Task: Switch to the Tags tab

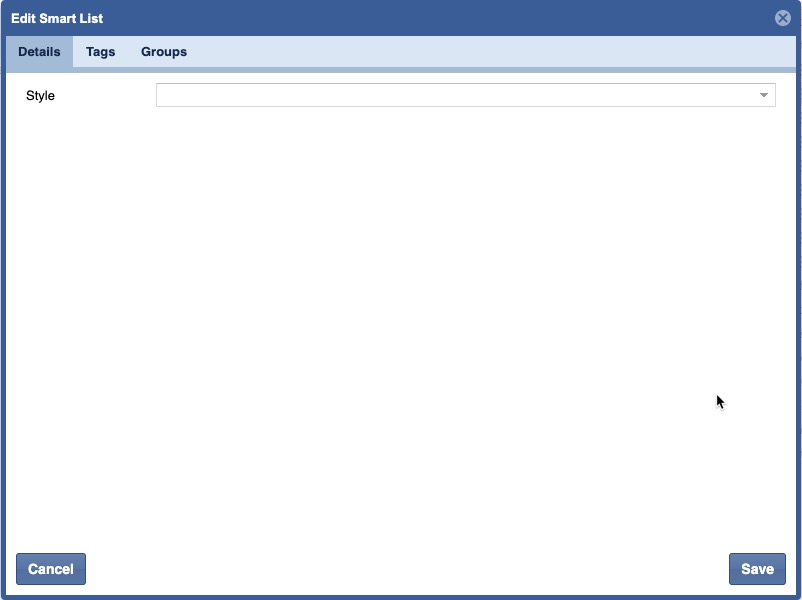Action: [x=100, y=52]
